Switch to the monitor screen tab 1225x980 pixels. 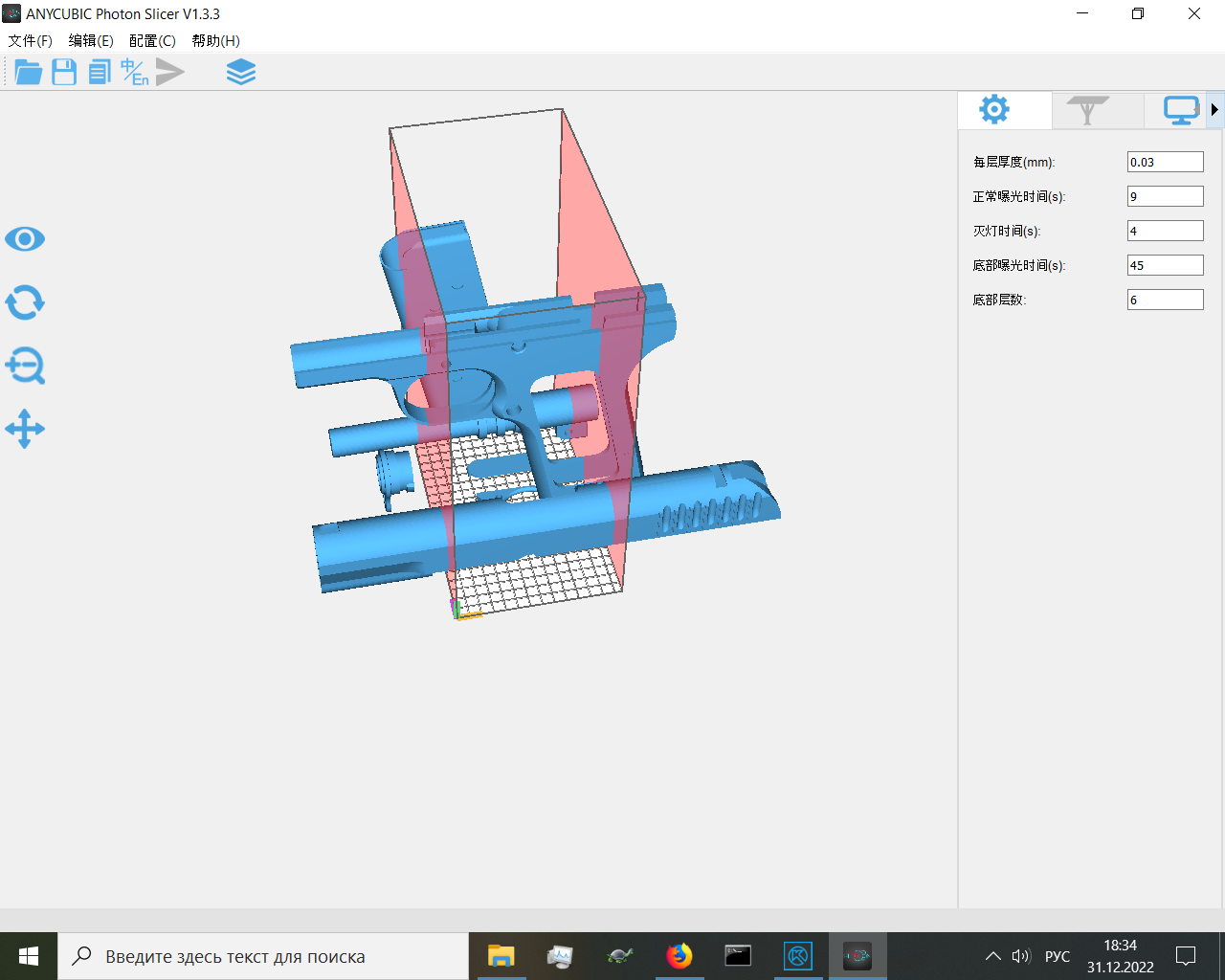[1181, 110]
